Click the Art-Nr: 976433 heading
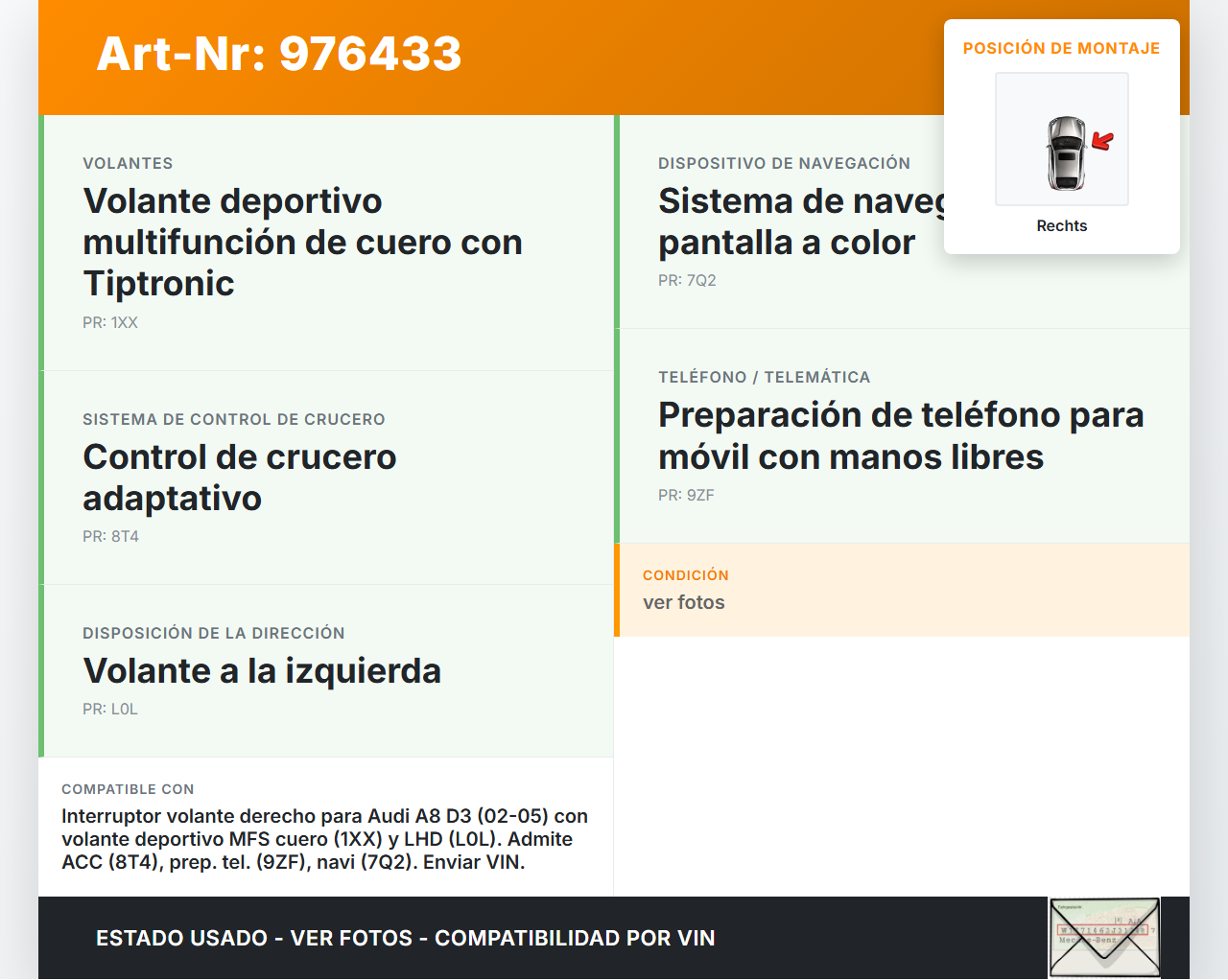The width and height of the screenshot is (1228, 980). pyautogui.click(x=279, y=54)
